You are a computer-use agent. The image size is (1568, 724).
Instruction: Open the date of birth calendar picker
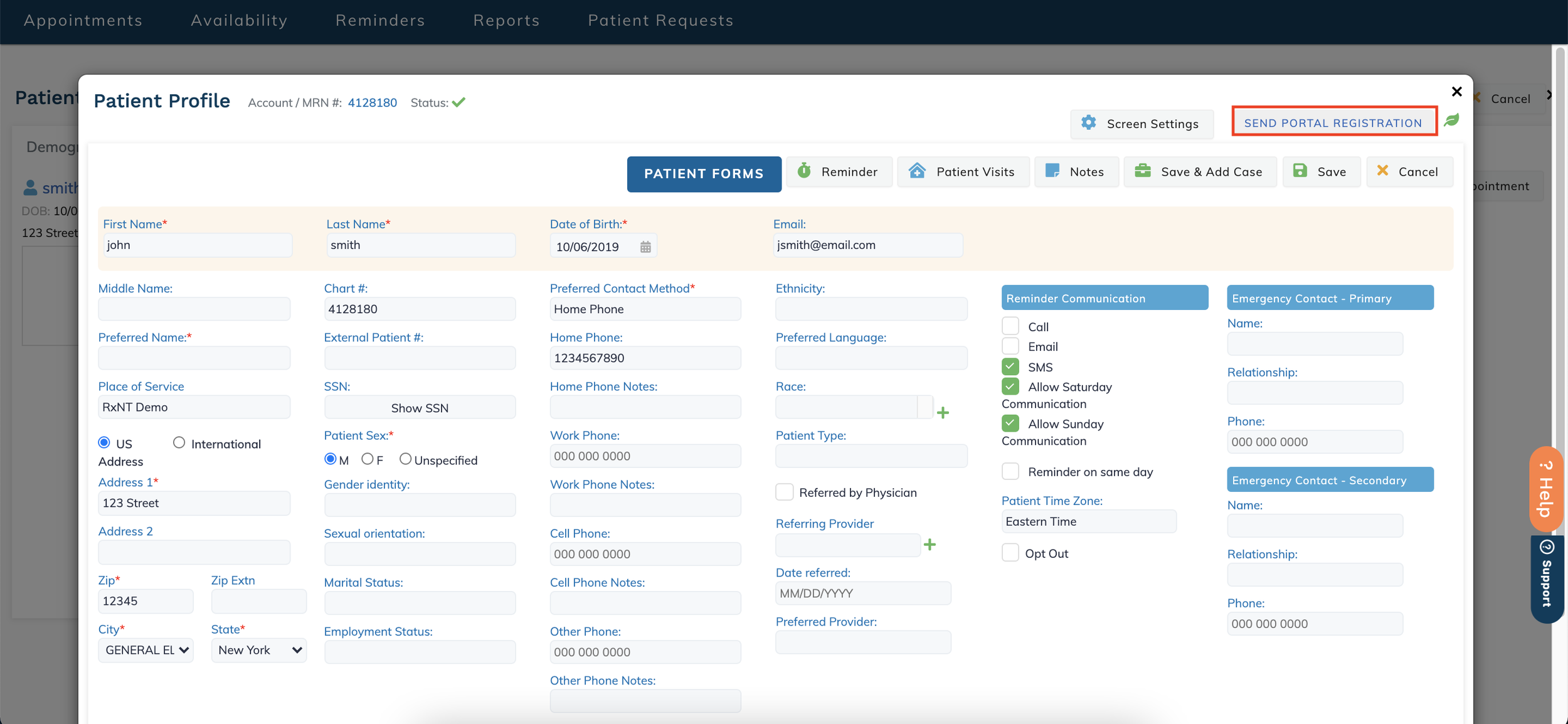pos(645,247)
